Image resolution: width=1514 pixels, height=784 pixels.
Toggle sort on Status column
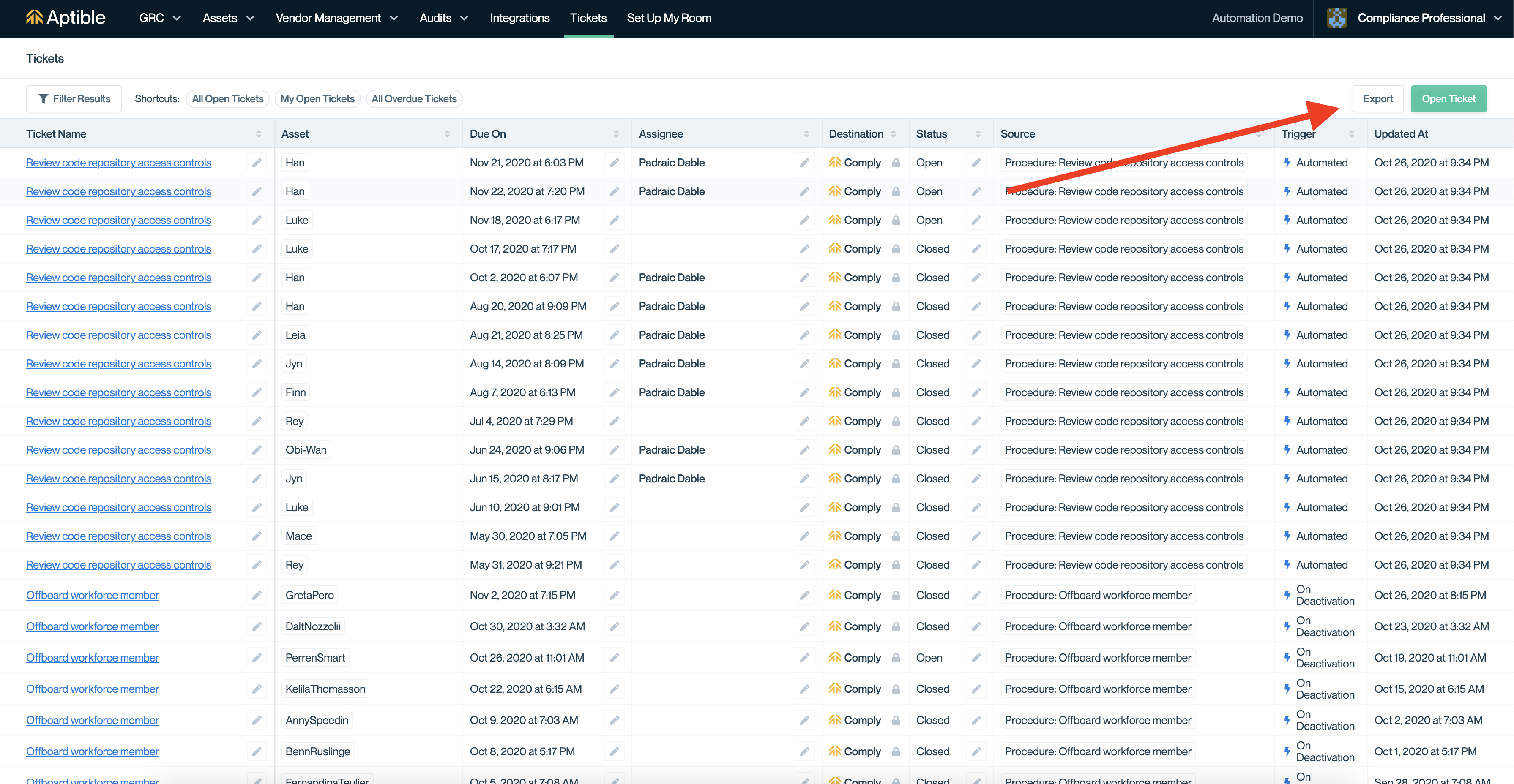pos(978,134)
